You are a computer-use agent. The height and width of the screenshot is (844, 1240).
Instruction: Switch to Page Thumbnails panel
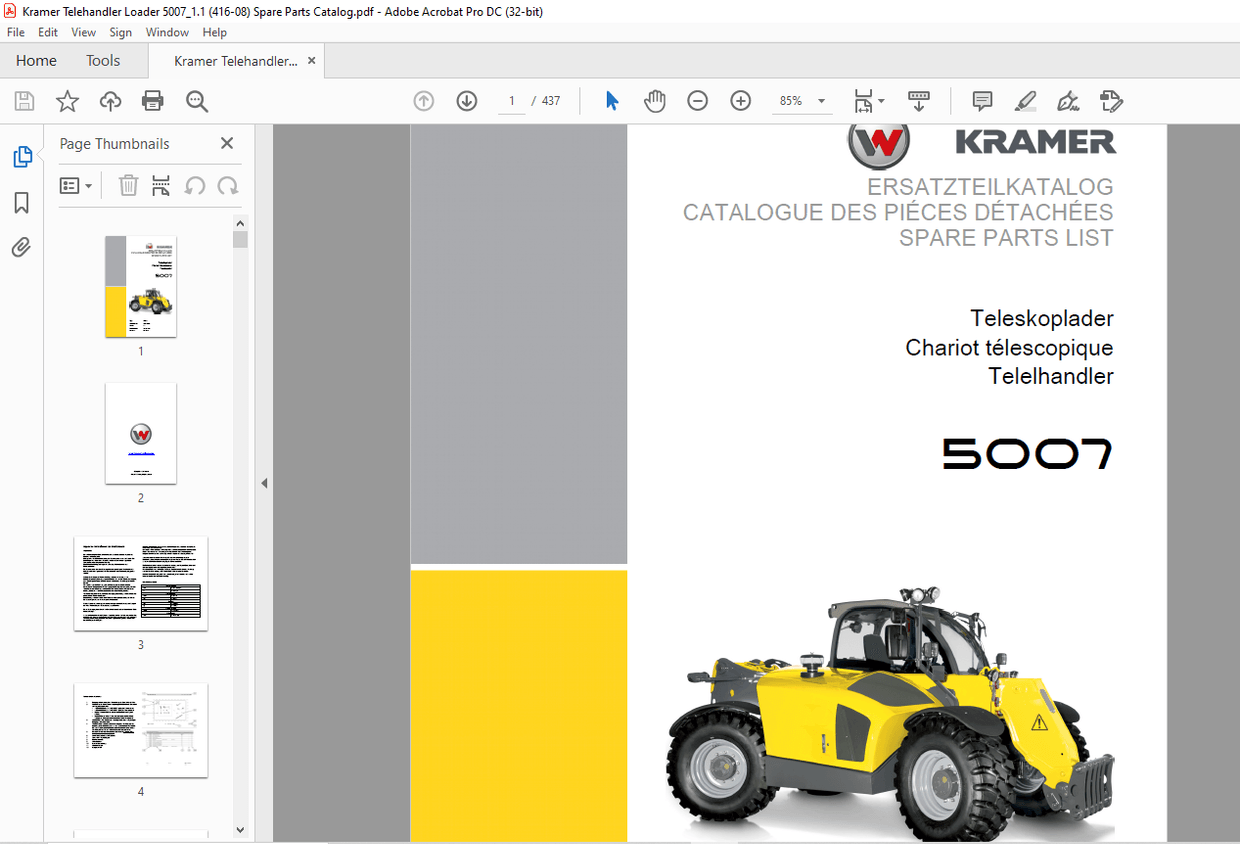point(22,157)
